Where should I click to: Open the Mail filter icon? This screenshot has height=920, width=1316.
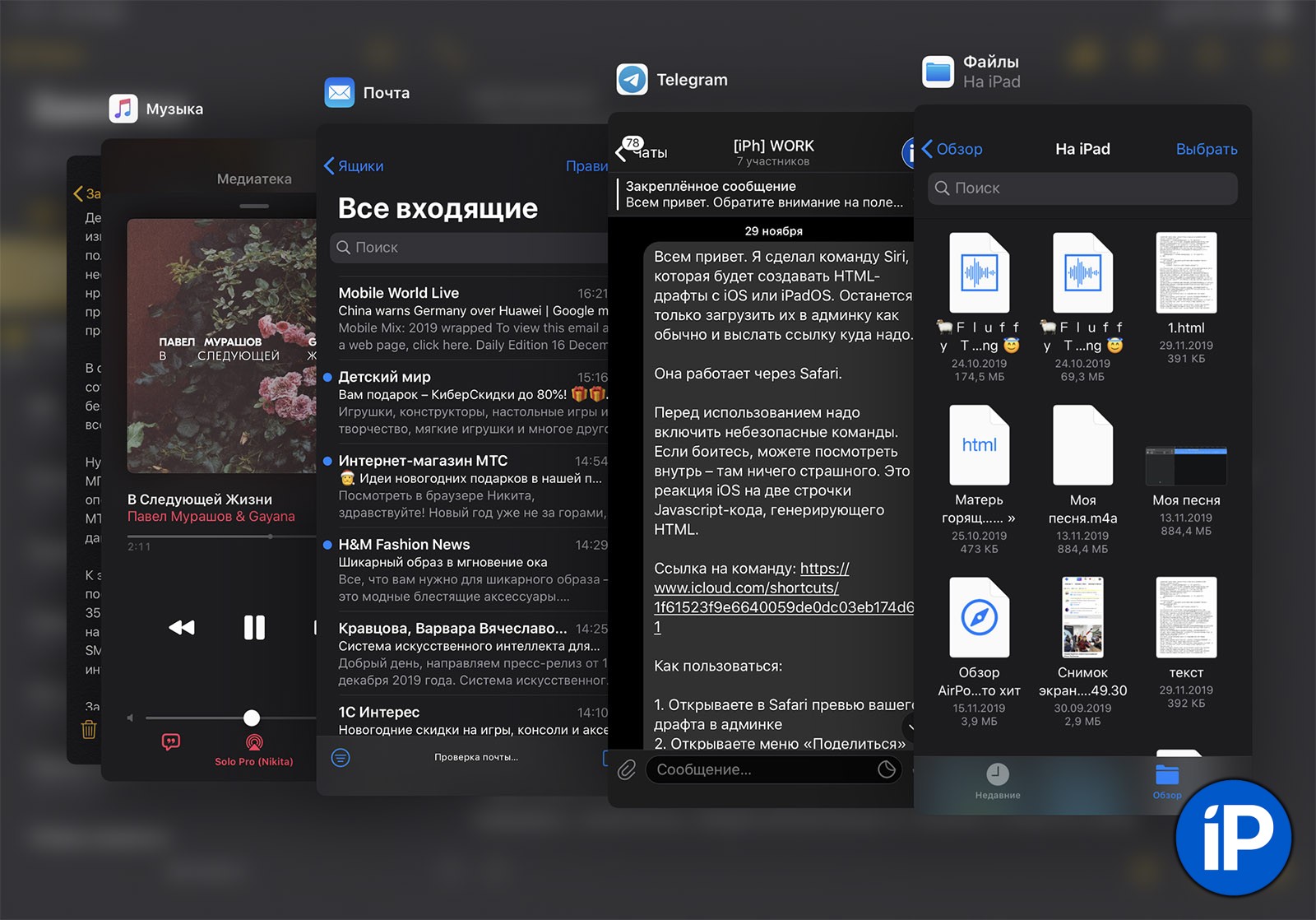341,757
